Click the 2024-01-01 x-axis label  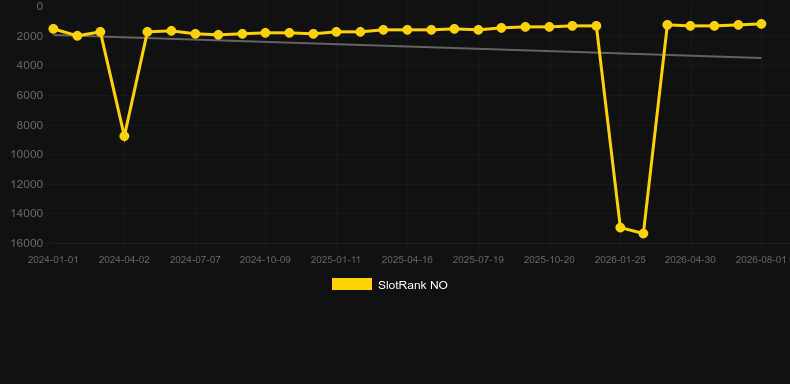[53, 260]
